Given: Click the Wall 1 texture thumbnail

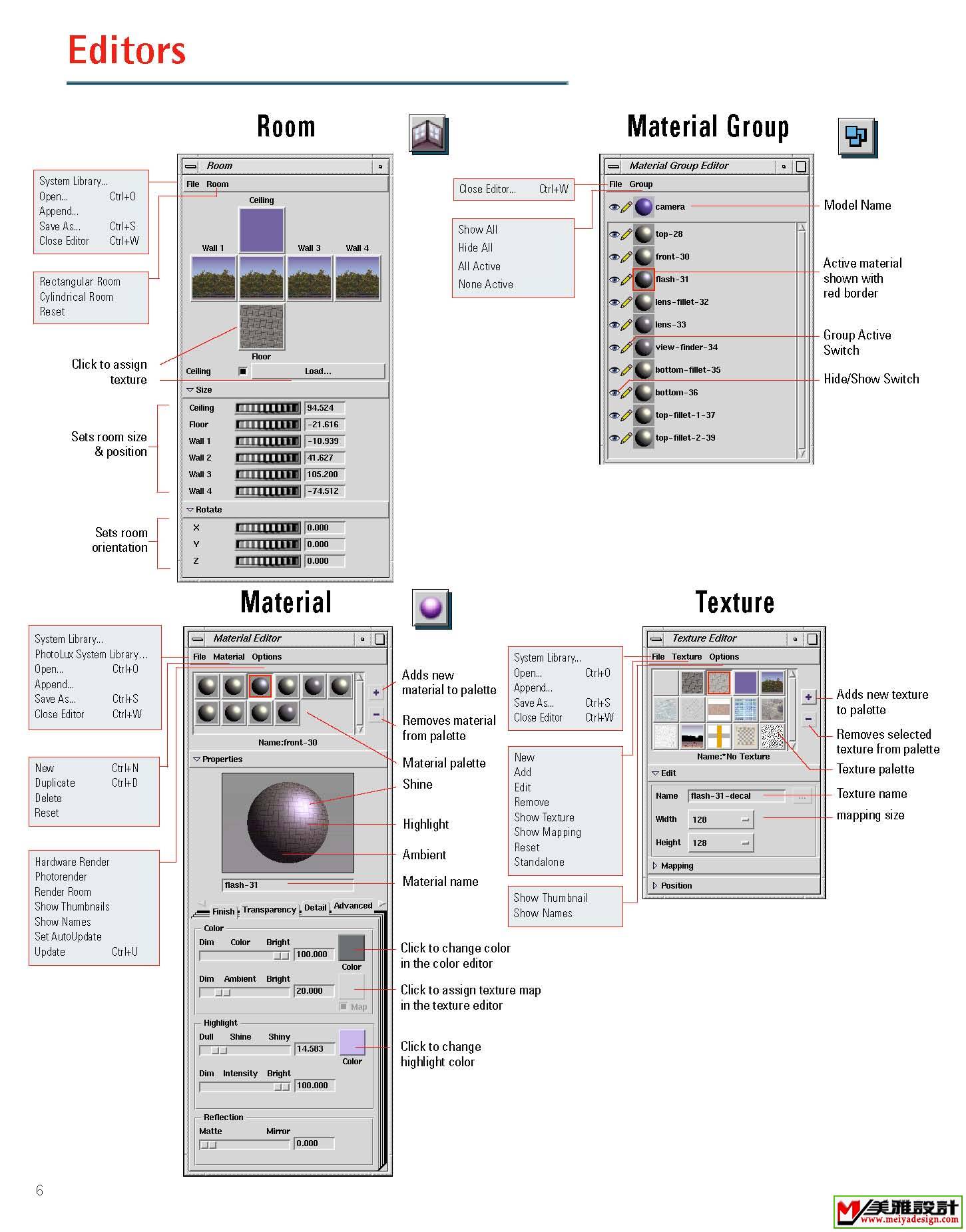Looking at the screenshot, I should coord(214,278).
